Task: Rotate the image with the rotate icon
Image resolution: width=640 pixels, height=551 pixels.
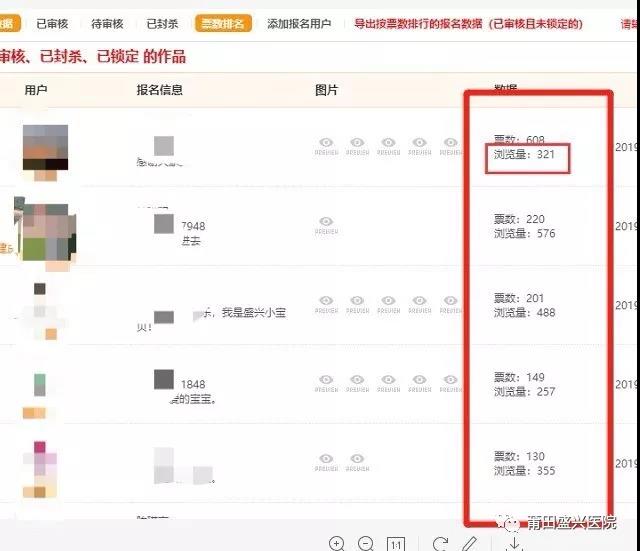Action: click(440, 543)
